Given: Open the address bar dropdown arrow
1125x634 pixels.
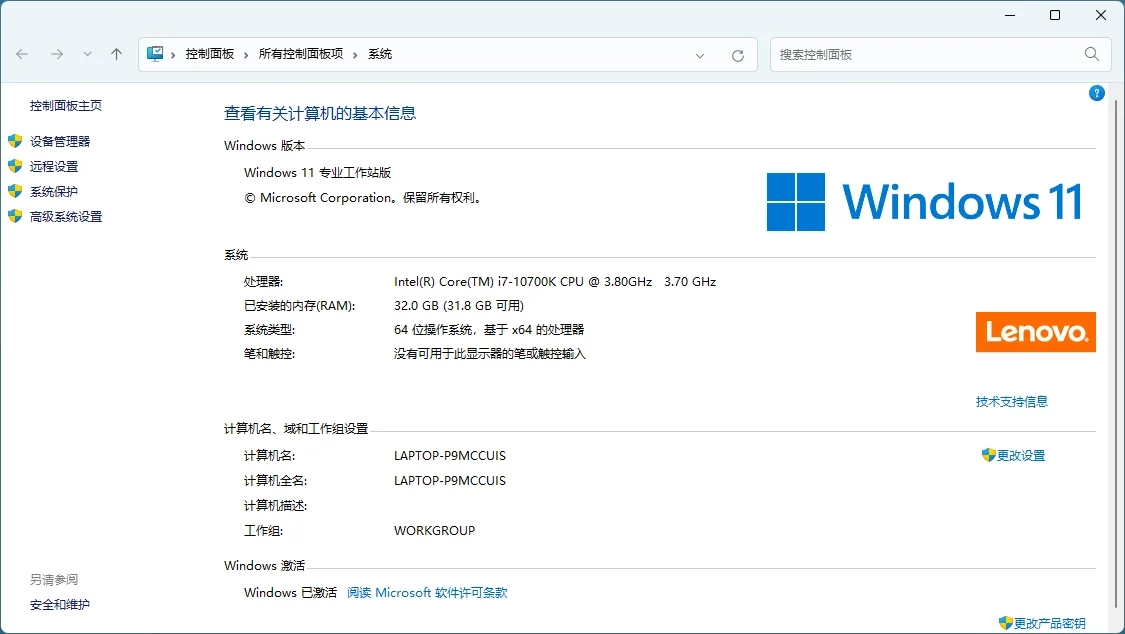Looking at the screenshot, I should point(700,55).
